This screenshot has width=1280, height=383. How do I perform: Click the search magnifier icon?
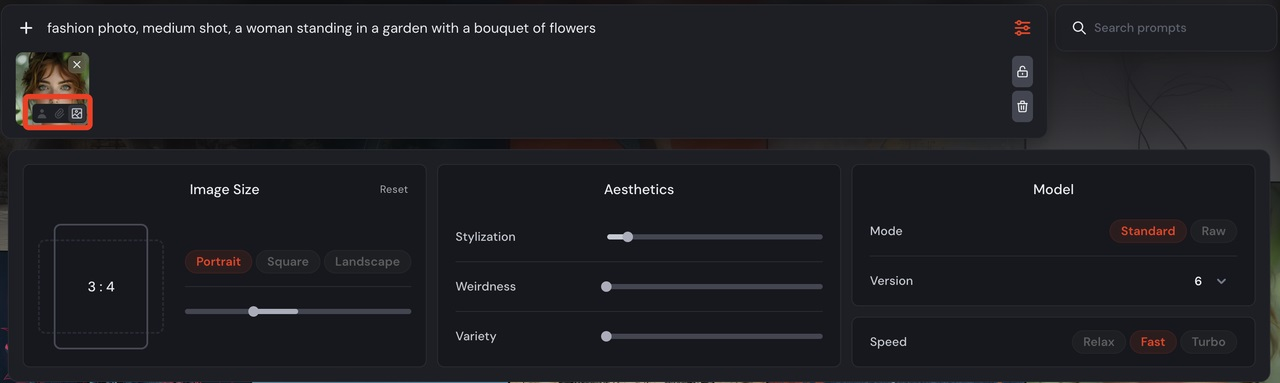coord(1079,28)
